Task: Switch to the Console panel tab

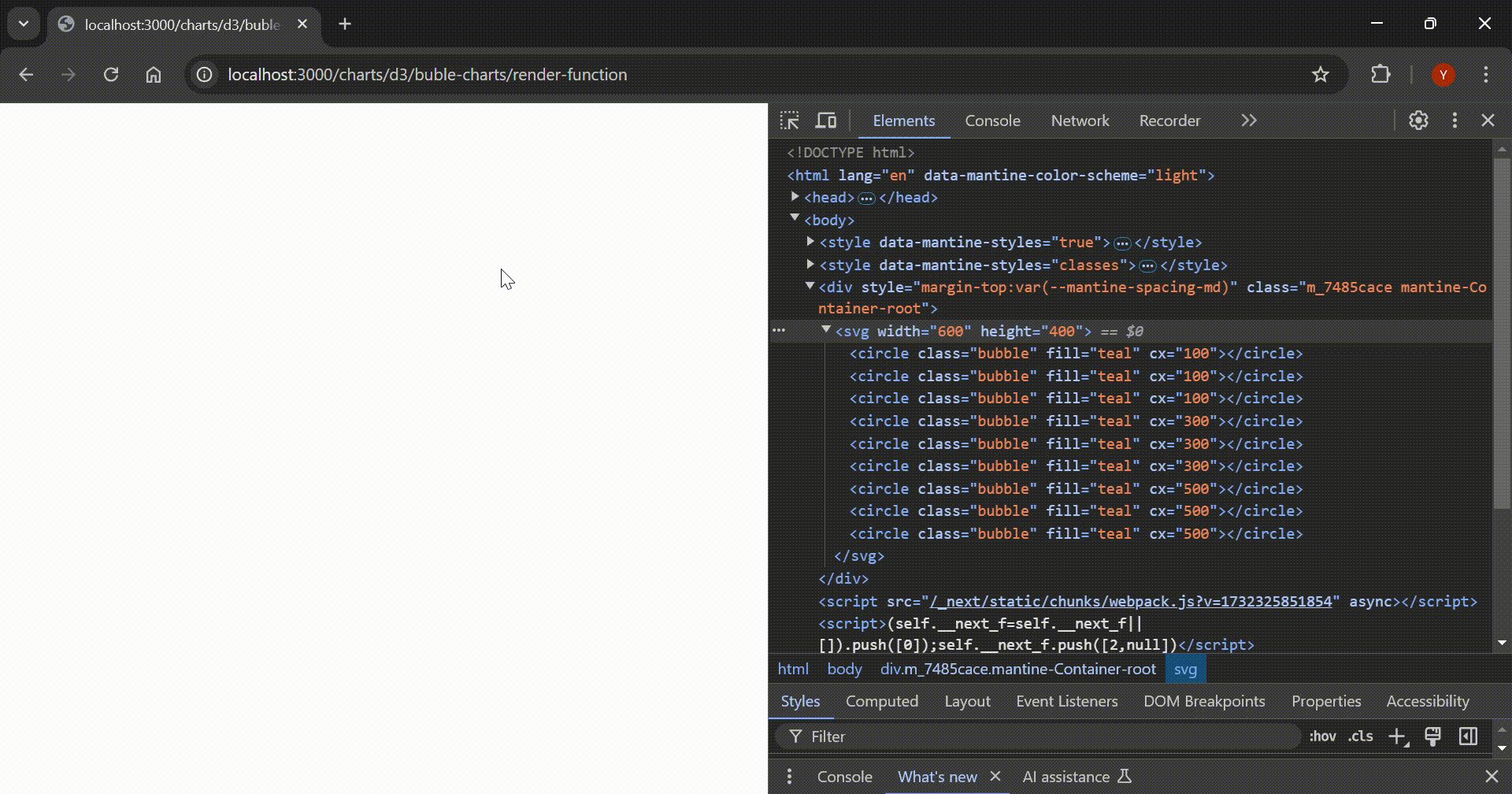Action: tap(991, 121)
